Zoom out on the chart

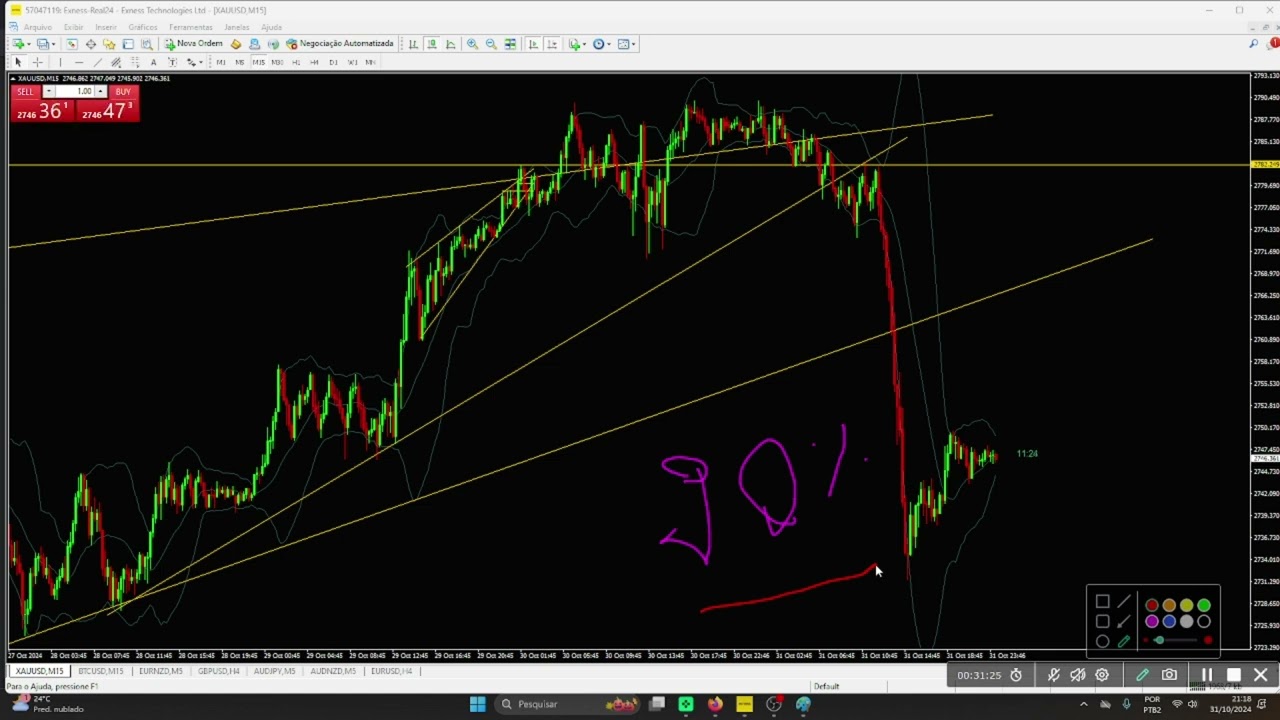[x=491, y=44]
